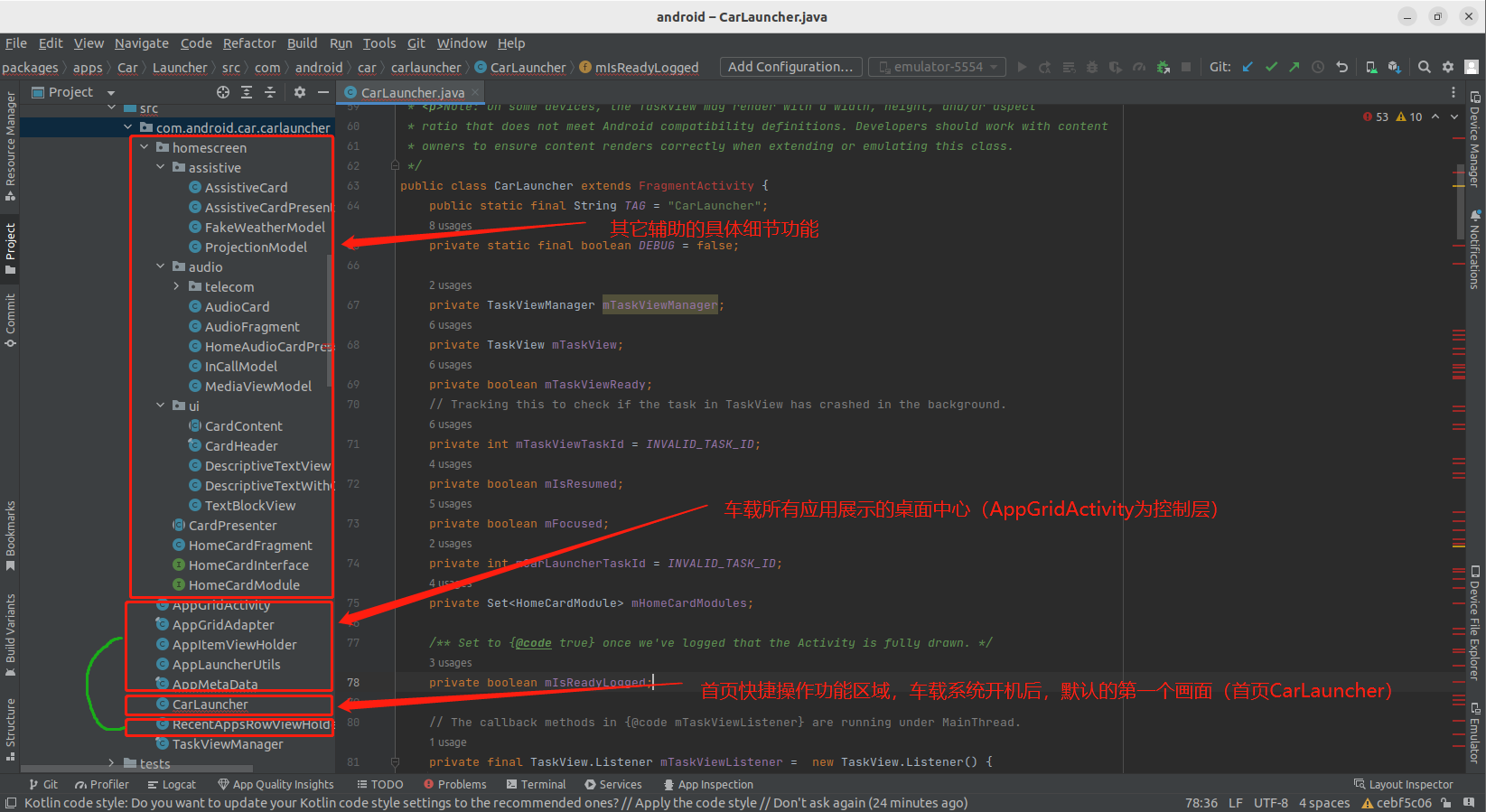The image size is (1486, 812).
Task: Open the Refactor menu
Action: pyautogui.click(x=249, y=43)
